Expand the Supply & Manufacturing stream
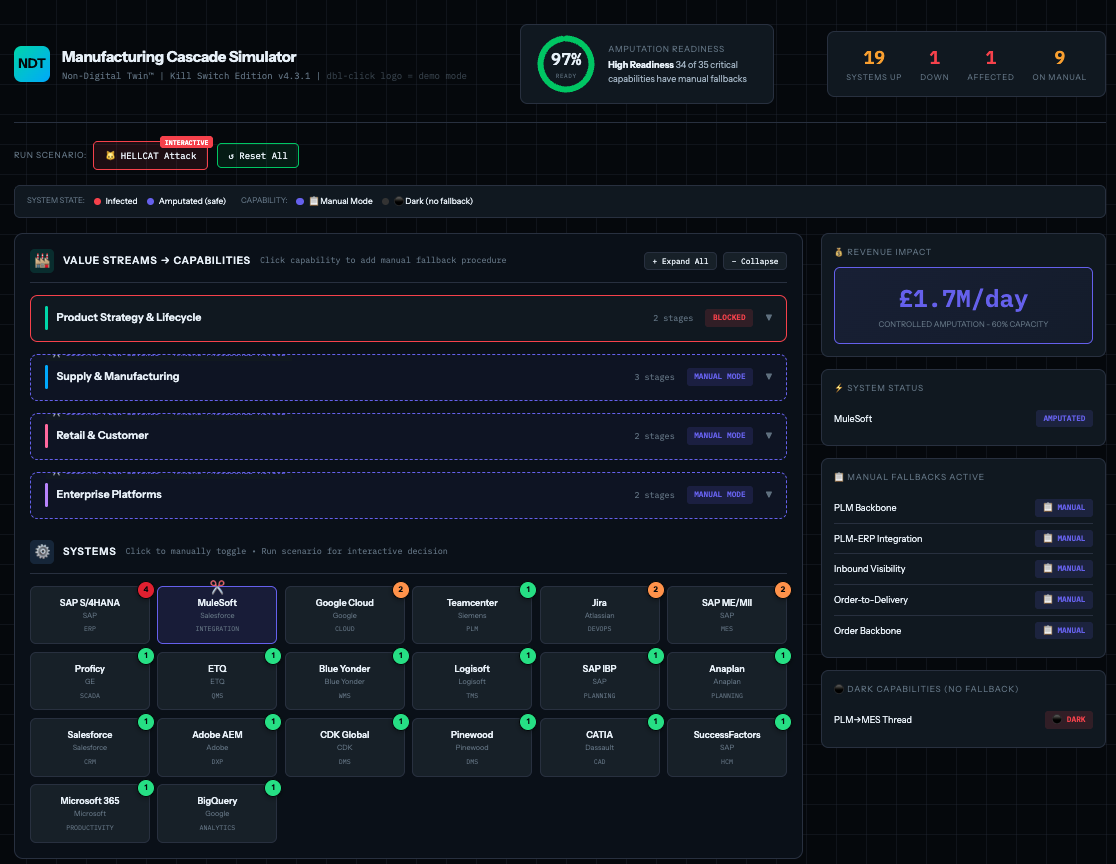This screenshot has width=1116, height=864. point(408,377)
